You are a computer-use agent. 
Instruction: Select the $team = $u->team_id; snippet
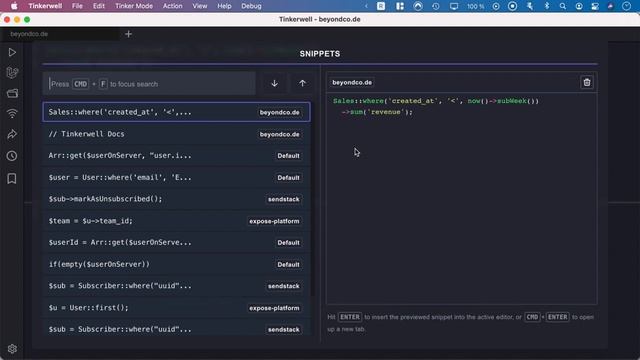click(176, 221)
